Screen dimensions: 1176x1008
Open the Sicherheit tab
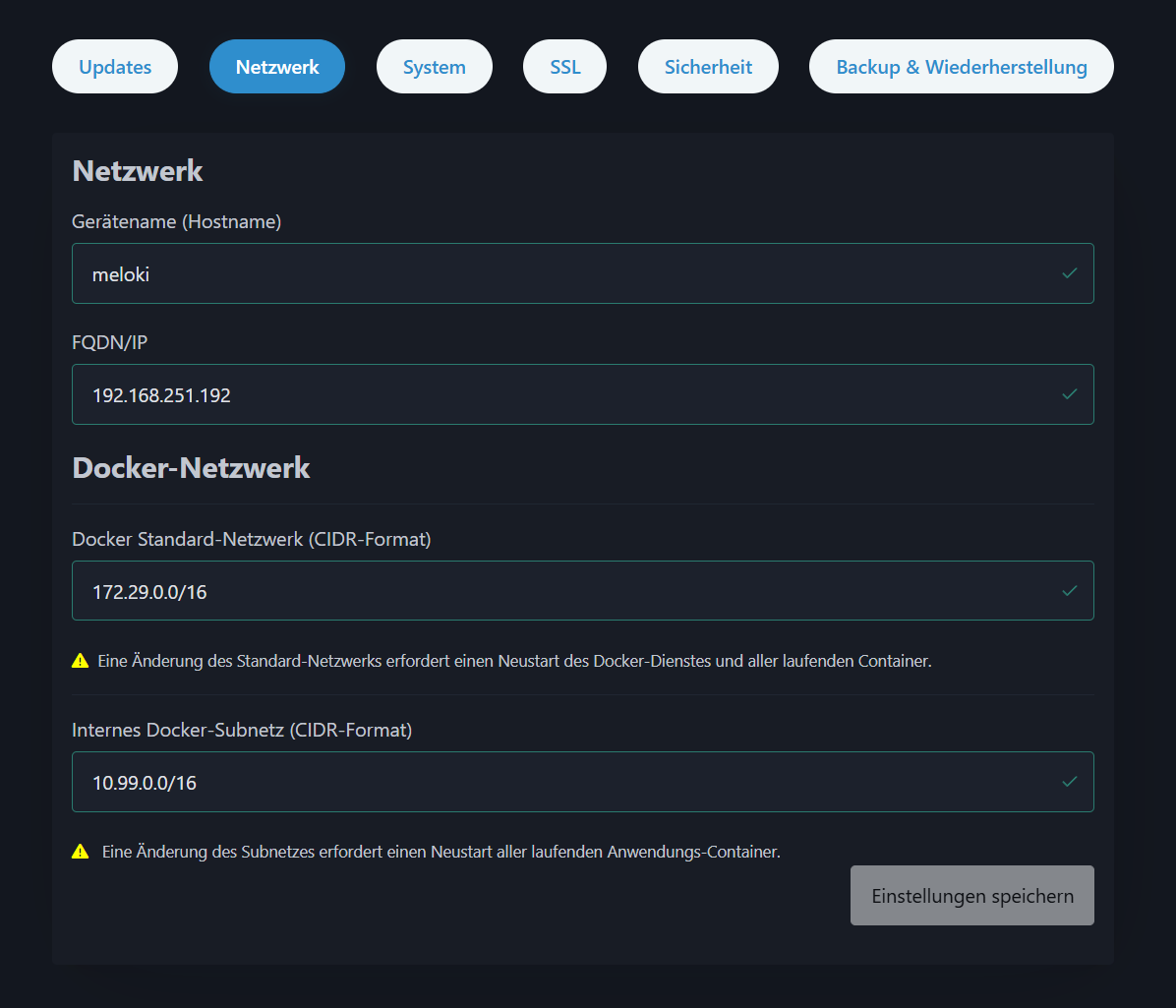tap(708, 66)
